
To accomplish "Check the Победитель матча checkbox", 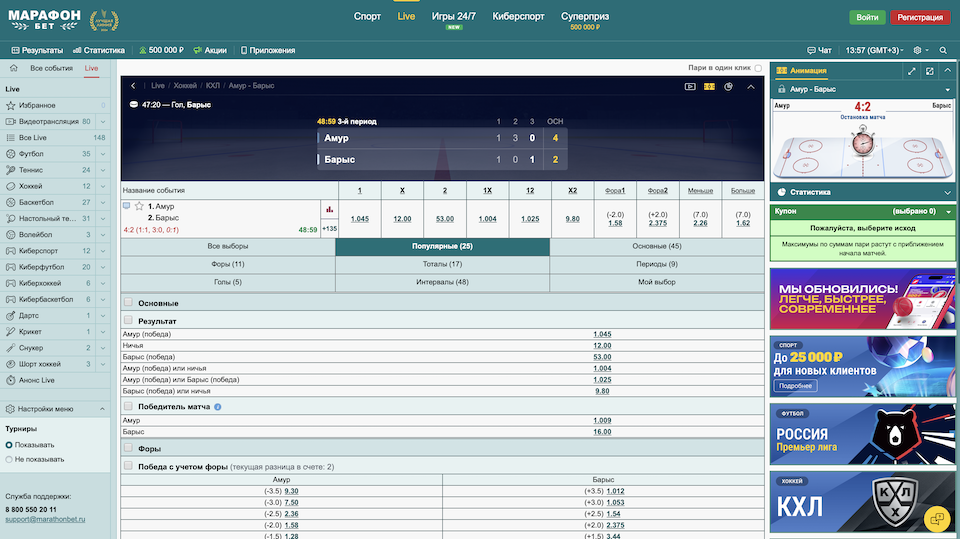I will 128,405.
